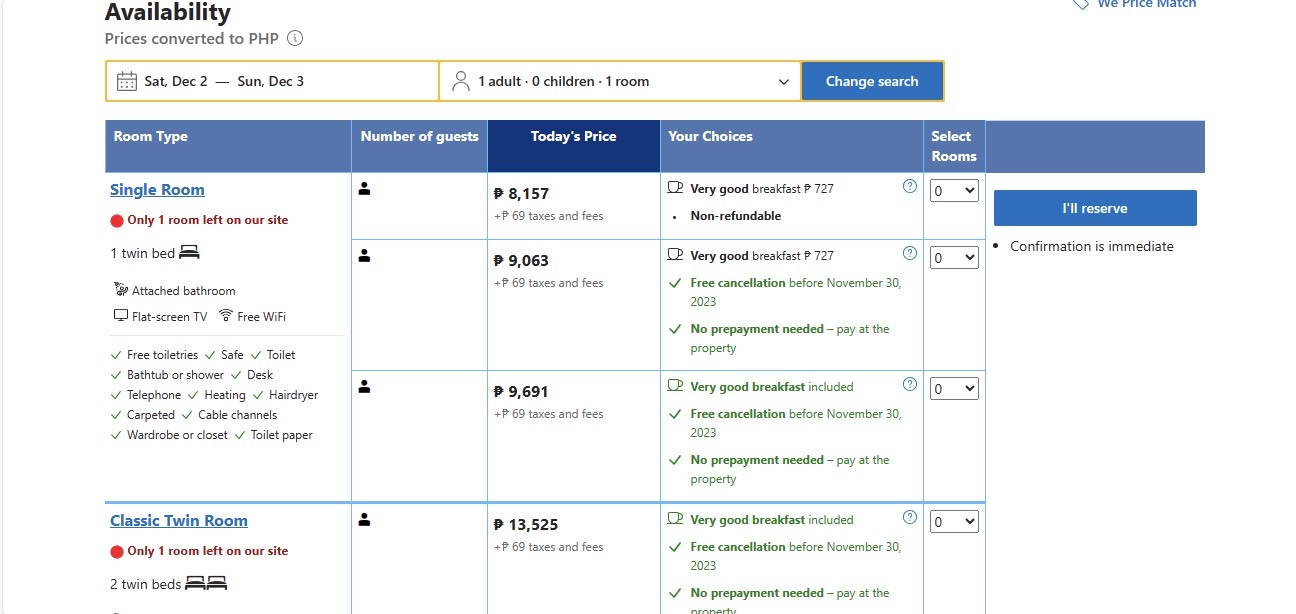The image size is (1296, 614).
Task: Open room quantity dropdown for ₱ 8,157 option
Action: tap(954, 190)
